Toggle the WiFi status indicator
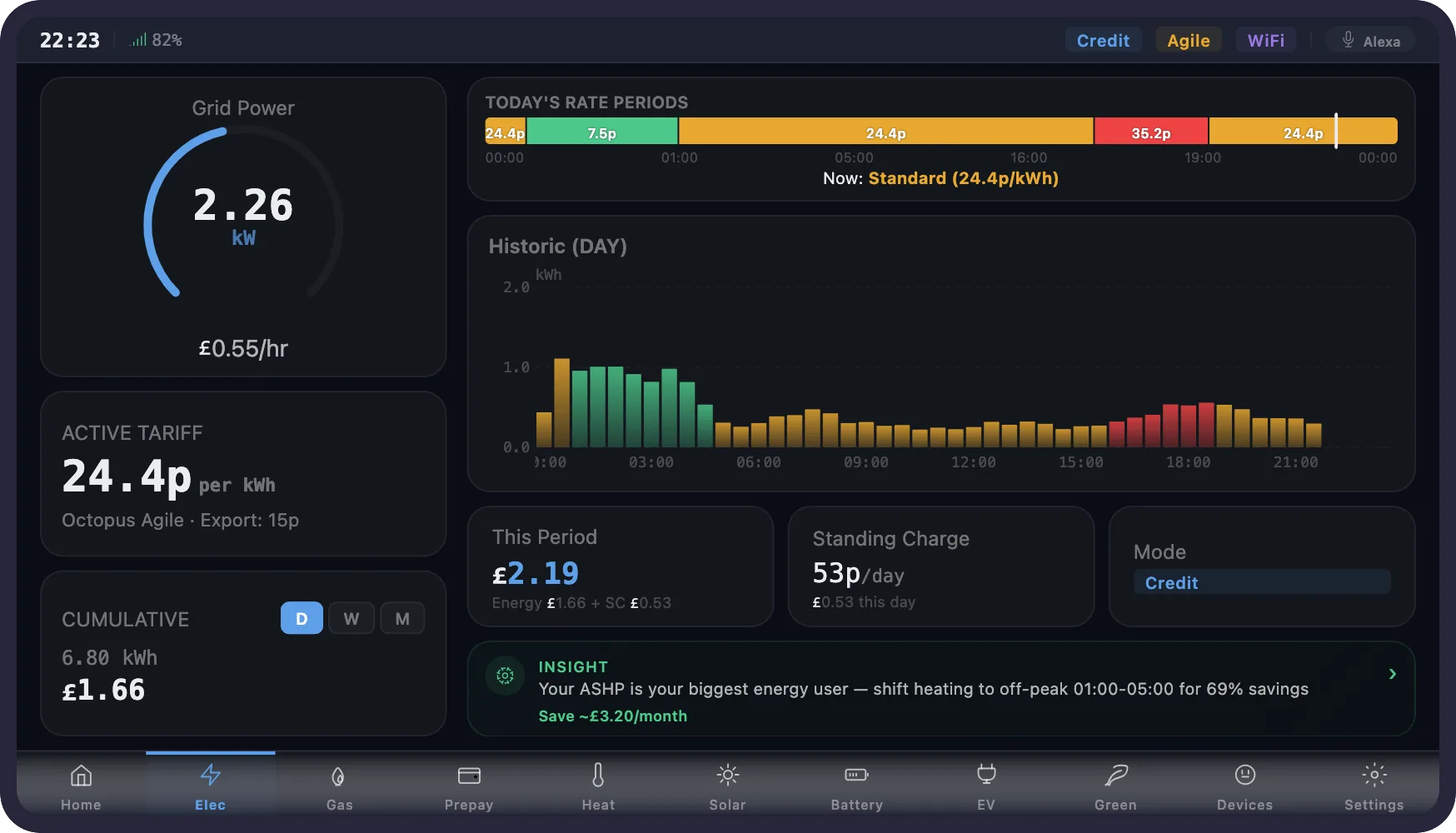 [x=1266, y=39]
